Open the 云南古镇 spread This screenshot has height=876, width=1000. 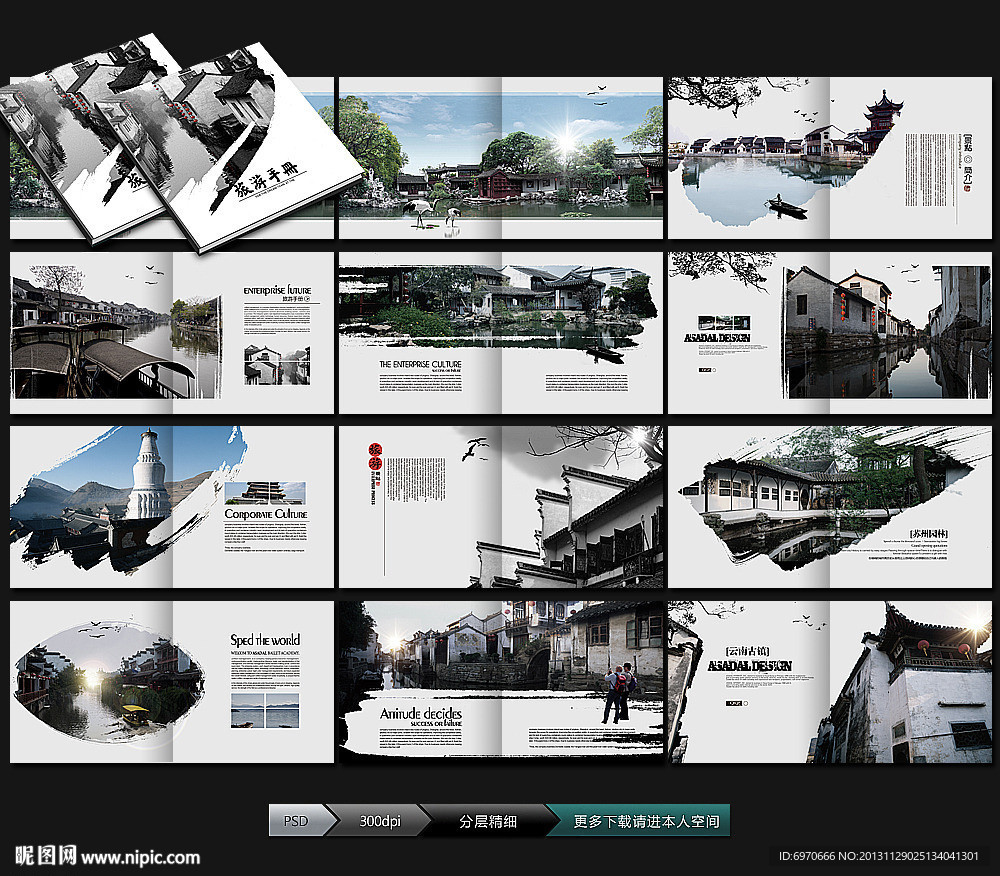(x=830, y=682)
